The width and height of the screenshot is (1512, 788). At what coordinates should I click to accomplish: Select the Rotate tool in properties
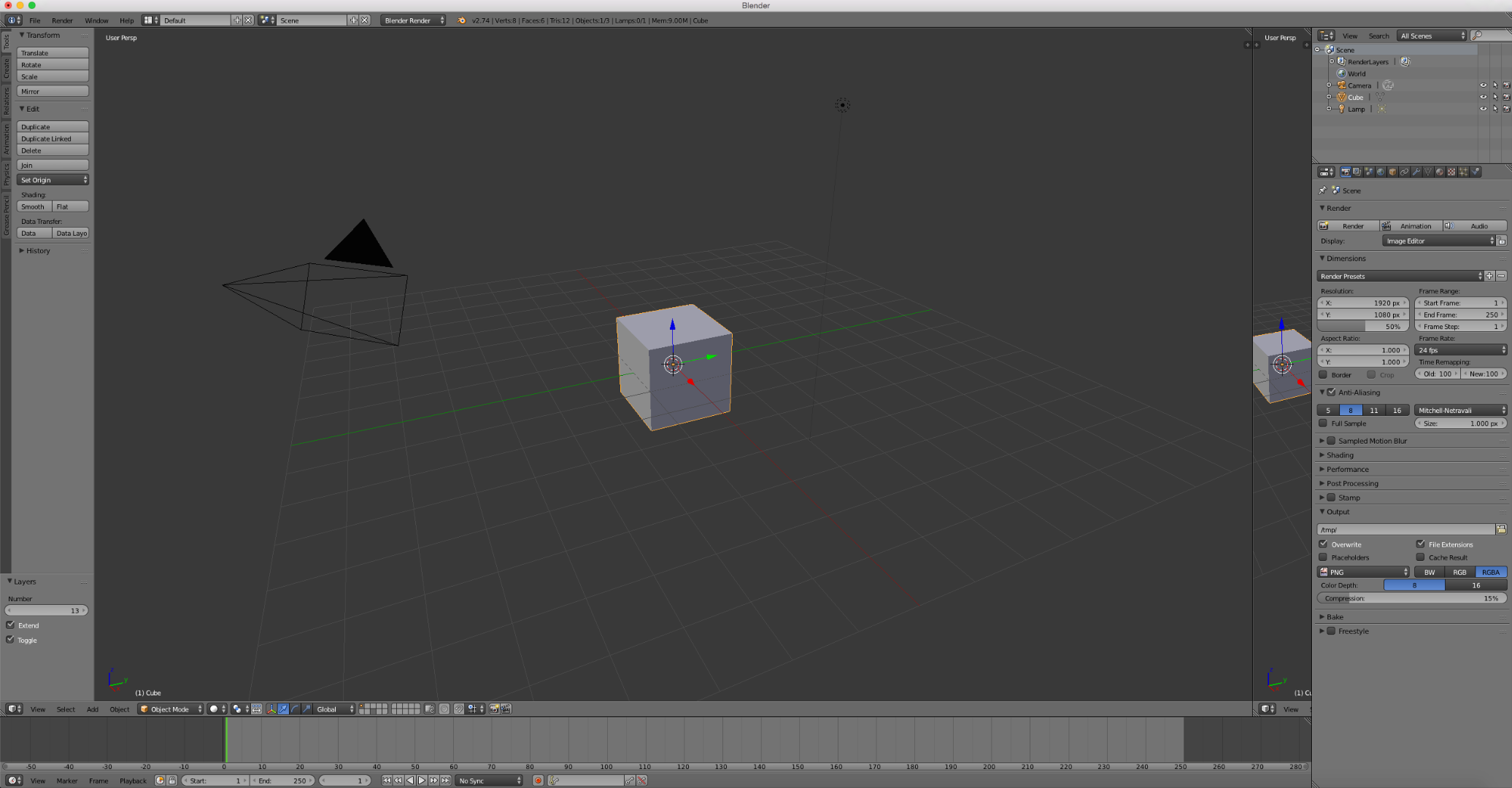pos(52,64)
